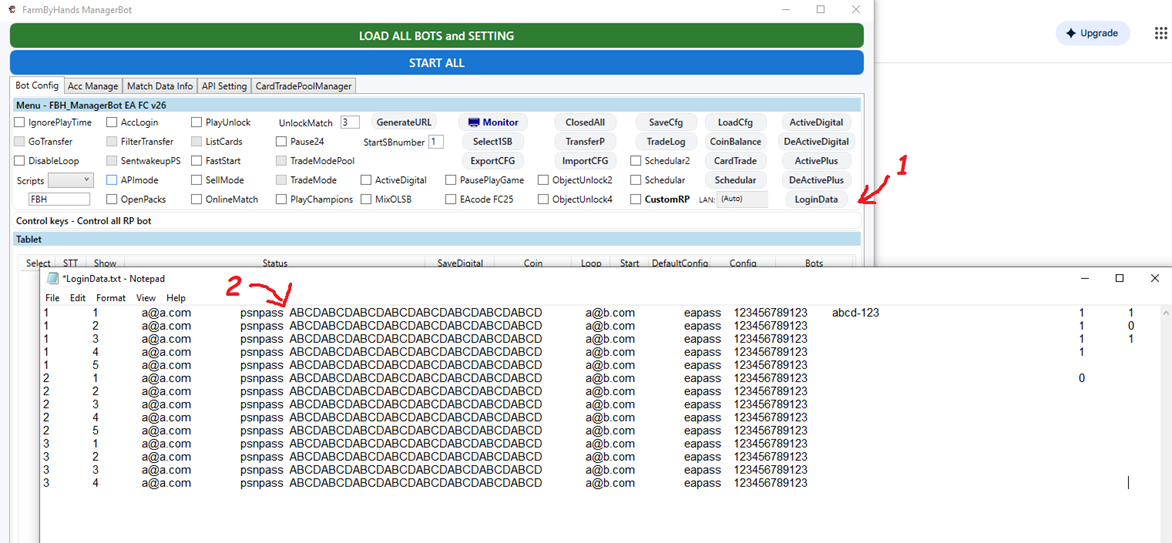Click the CoinBalance button

(x=735, y=141)
